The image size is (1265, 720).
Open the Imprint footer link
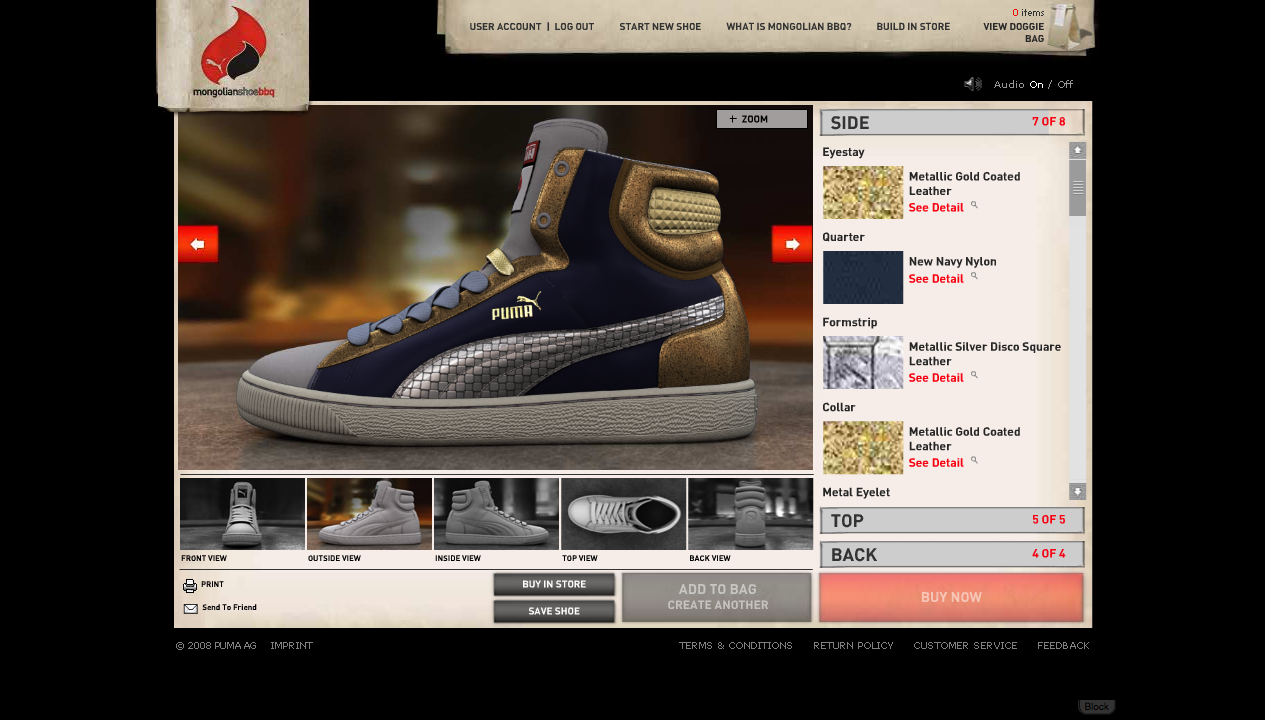pyautogui.click(x=291, y=646)
